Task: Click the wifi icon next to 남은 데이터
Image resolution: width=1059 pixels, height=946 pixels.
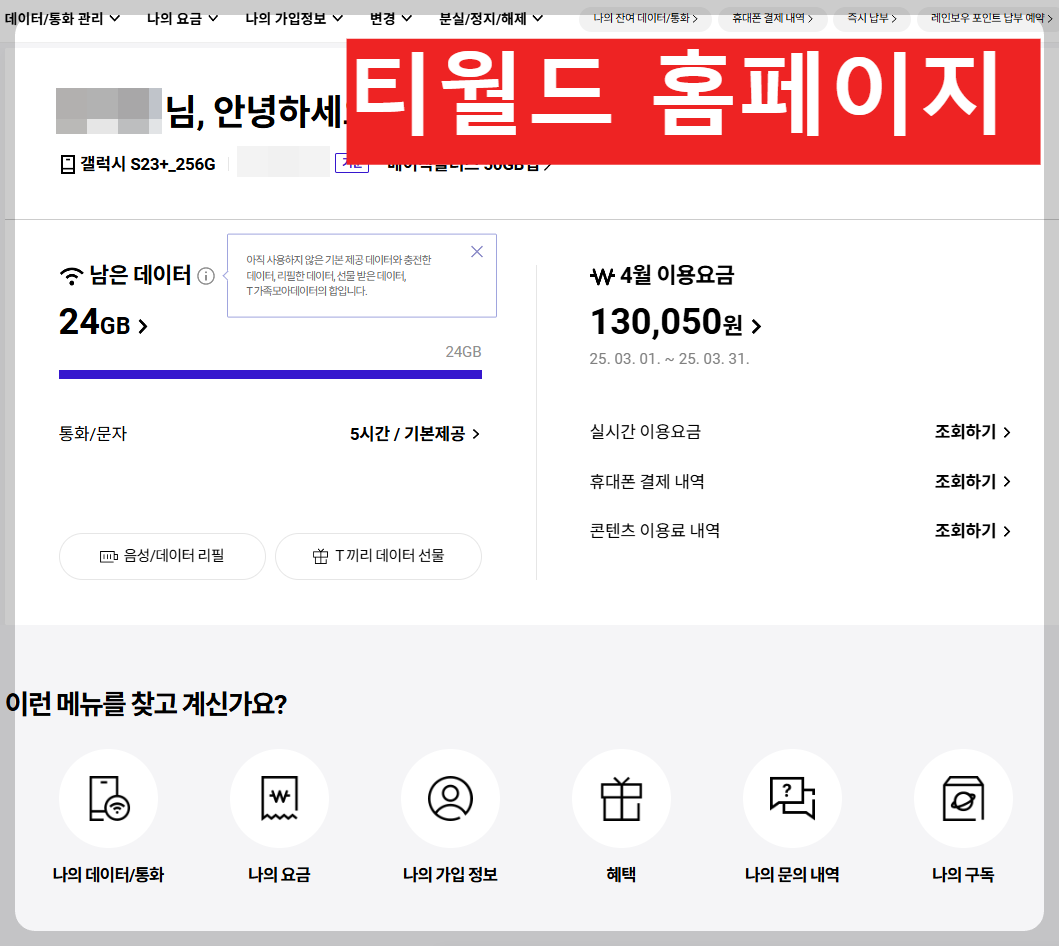Action: 71,275
